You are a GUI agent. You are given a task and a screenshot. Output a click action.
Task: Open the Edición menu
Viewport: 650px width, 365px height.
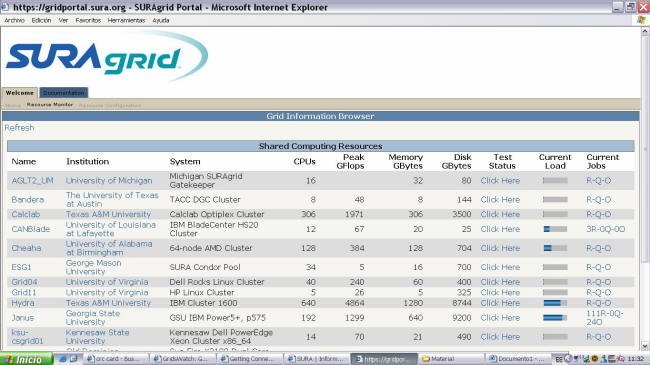(x=41, y=20)
